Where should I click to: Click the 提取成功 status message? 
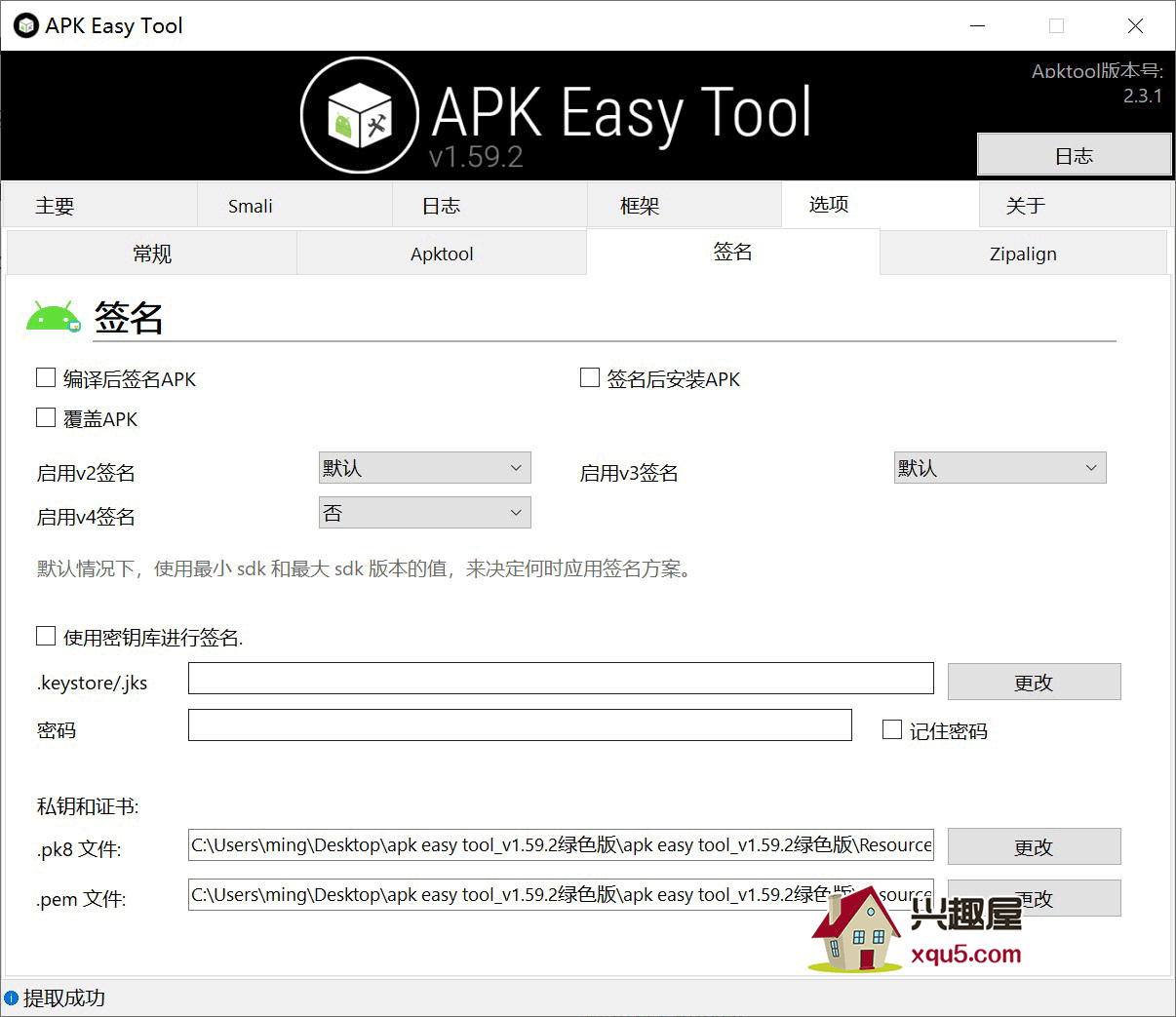pos(64,997)
